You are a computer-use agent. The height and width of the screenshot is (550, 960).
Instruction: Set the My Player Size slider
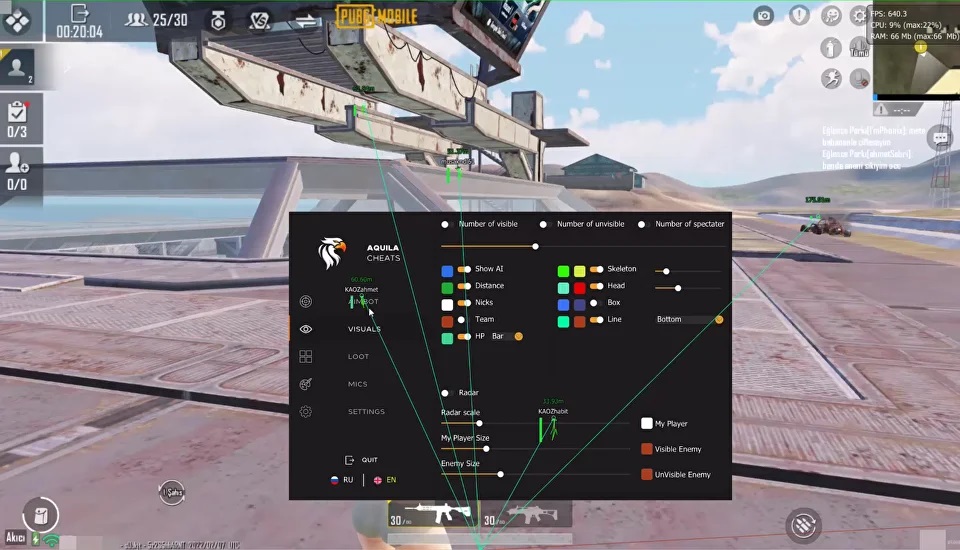535,449
